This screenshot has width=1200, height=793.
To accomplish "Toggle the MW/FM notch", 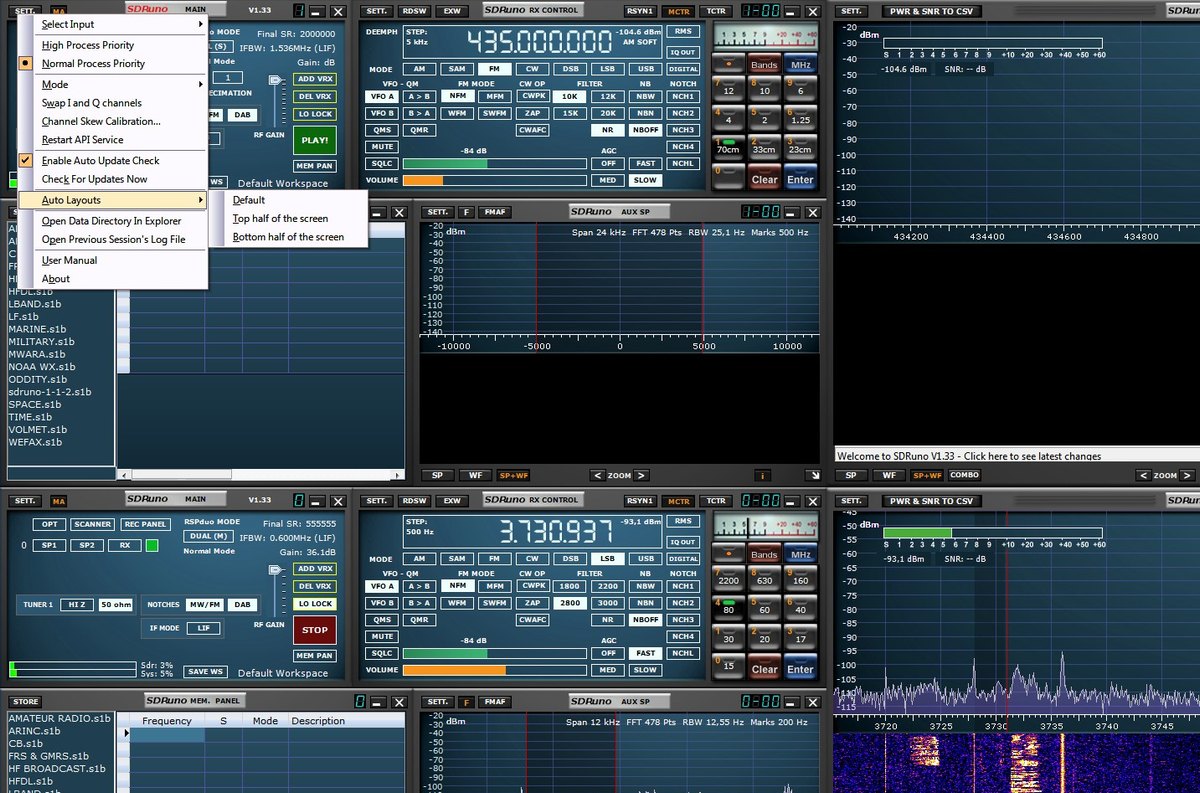I will [x=206, y=604].
